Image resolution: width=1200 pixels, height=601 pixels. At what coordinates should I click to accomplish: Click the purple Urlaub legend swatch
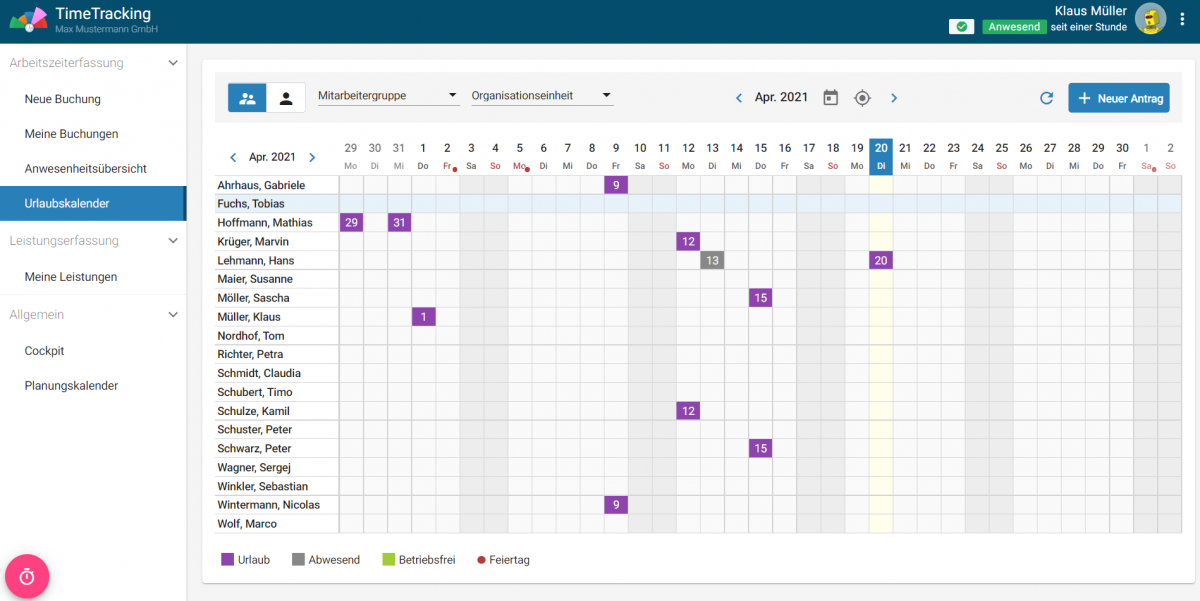point(226,559)
